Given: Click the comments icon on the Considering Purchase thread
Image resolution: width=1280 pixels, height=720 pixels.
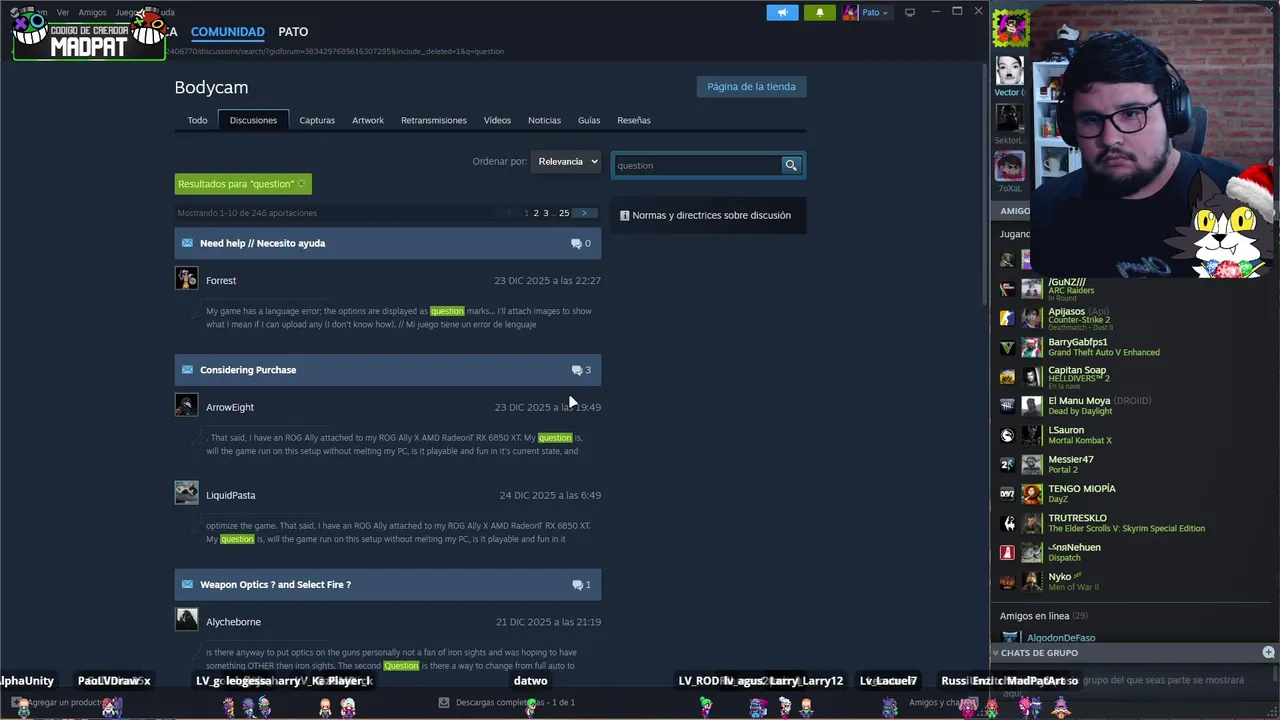Looking at the screenshot, I should point(576,370).
